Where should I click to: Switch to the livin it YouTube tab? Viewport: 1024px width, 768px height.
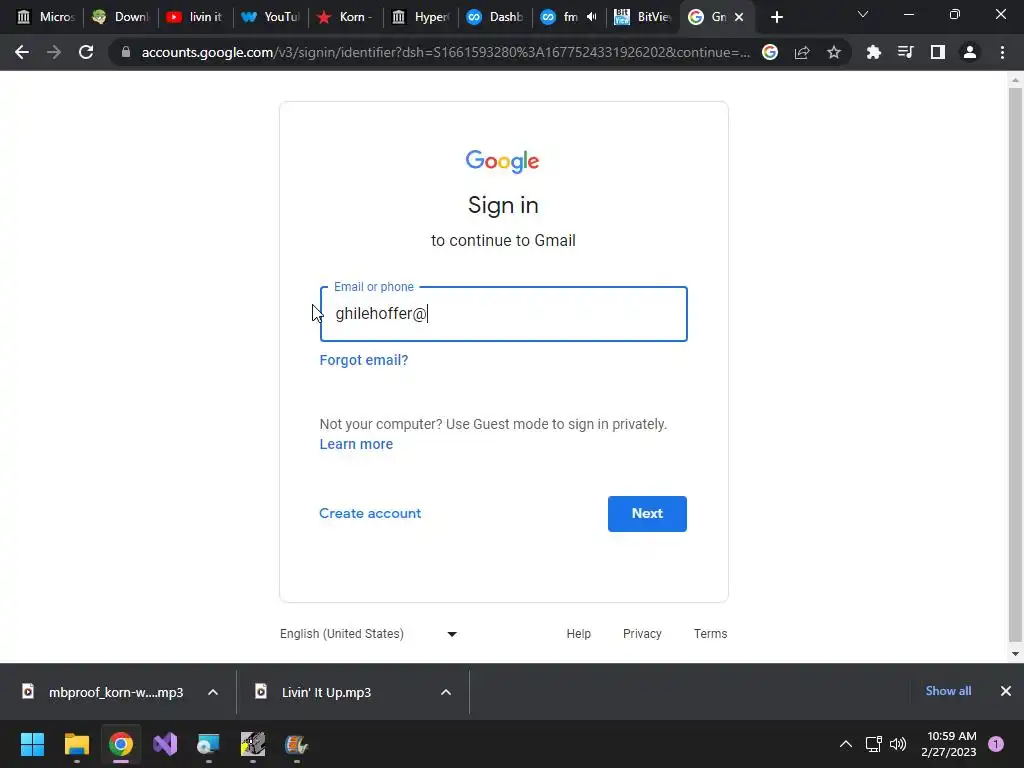[x=196, y=17]
